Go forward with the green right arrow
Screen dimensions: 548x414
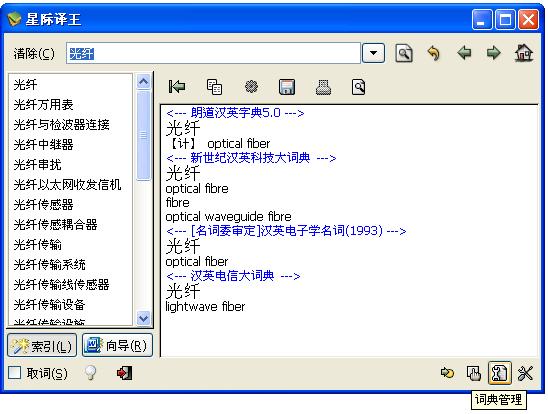tap(493, 53)
